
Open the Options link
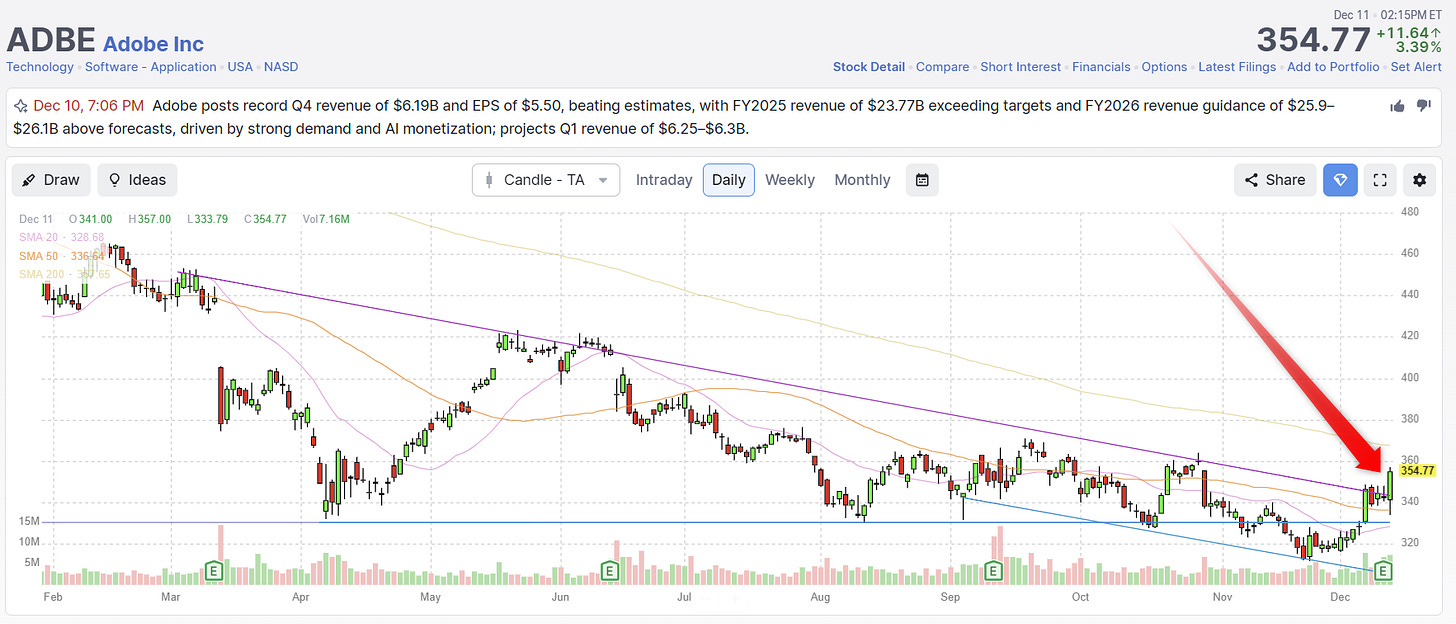click(1164, 67)
